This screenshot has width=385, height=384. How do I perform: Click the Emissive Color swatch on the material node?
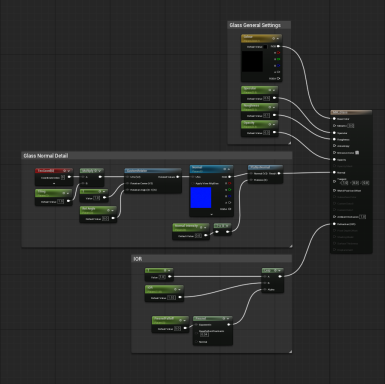click(357, 153)
